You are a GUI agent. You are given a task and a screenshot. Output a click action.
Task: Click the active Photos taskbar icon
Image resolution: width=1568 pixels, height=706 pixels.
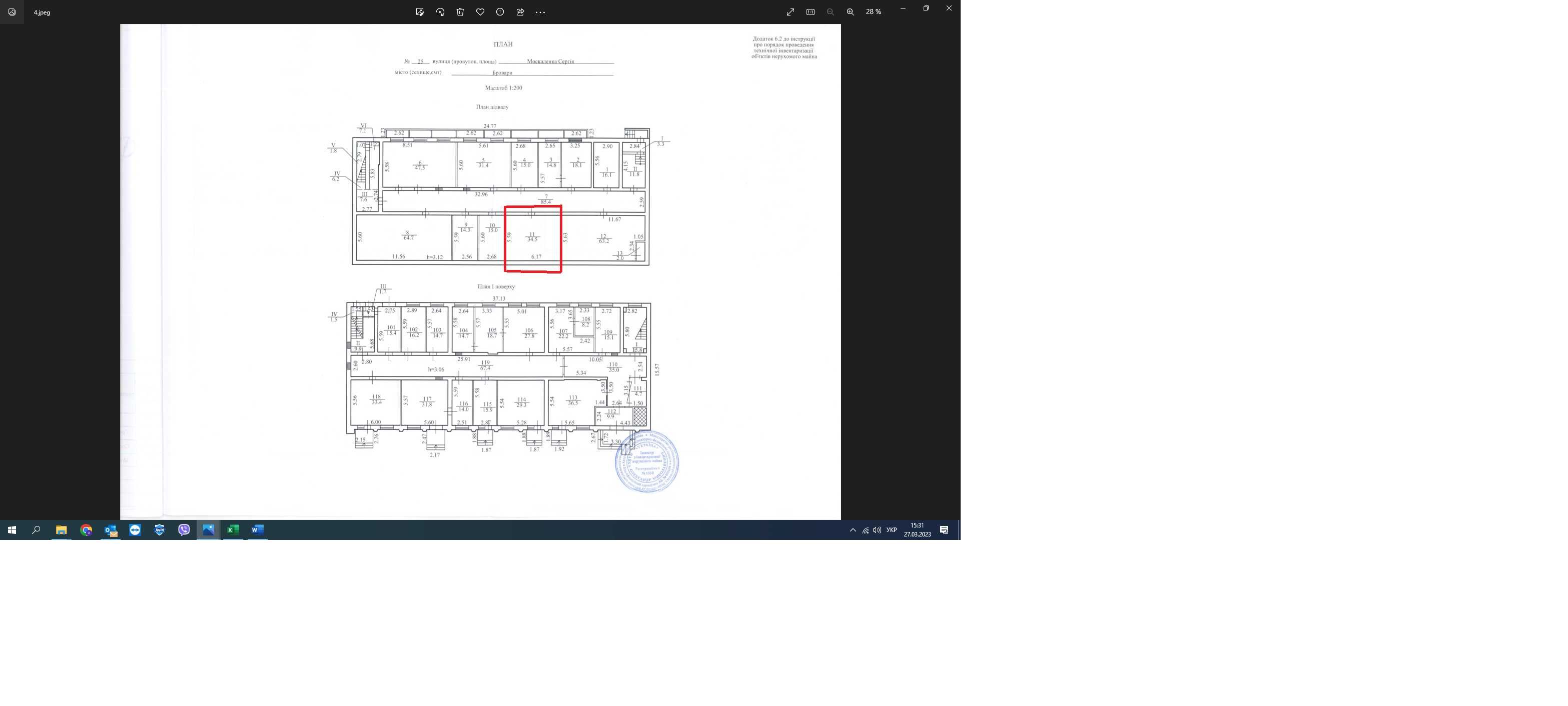(x=208, y=530)
